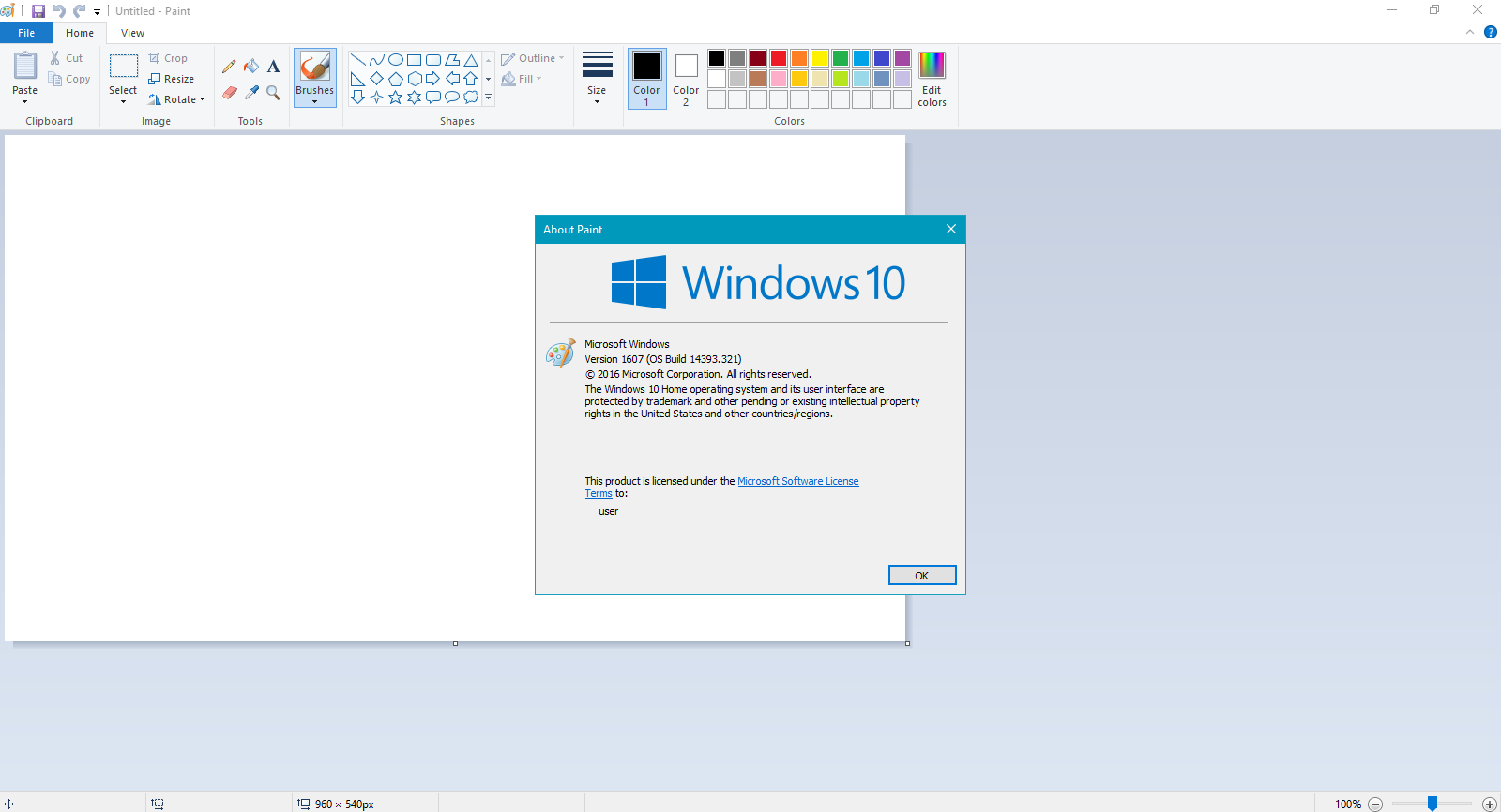Pick the Color picker eyedropper tool

[251, 92]
